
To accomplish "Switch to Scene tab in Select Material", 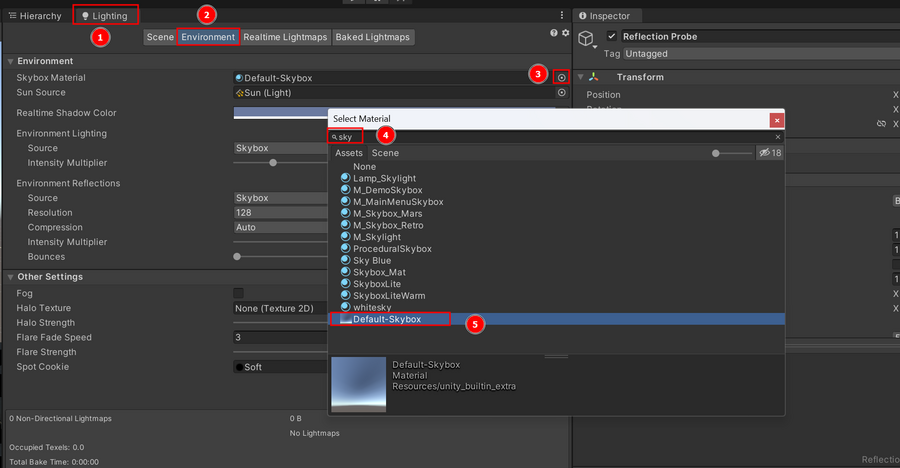I will click(385, 153).
